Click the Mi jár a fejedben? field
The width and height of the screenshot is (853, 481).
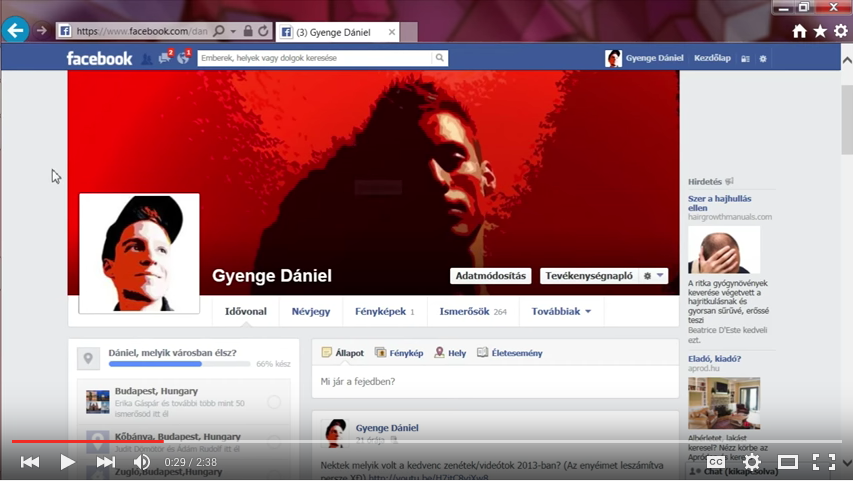coord(495,382)
